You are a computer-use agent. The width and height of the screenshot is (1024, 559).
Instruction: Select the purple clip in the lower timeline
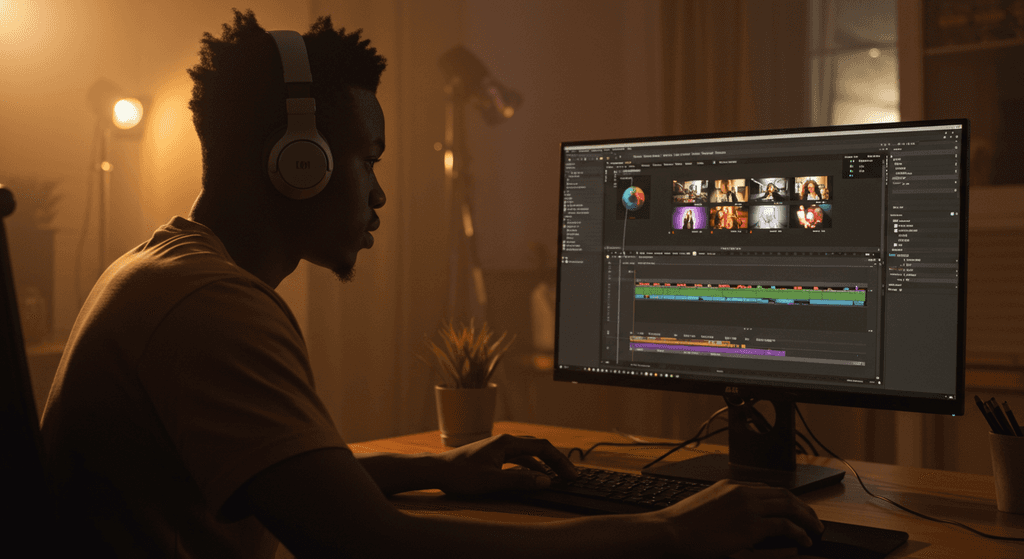pyautogui.click(x=708, y=351)
